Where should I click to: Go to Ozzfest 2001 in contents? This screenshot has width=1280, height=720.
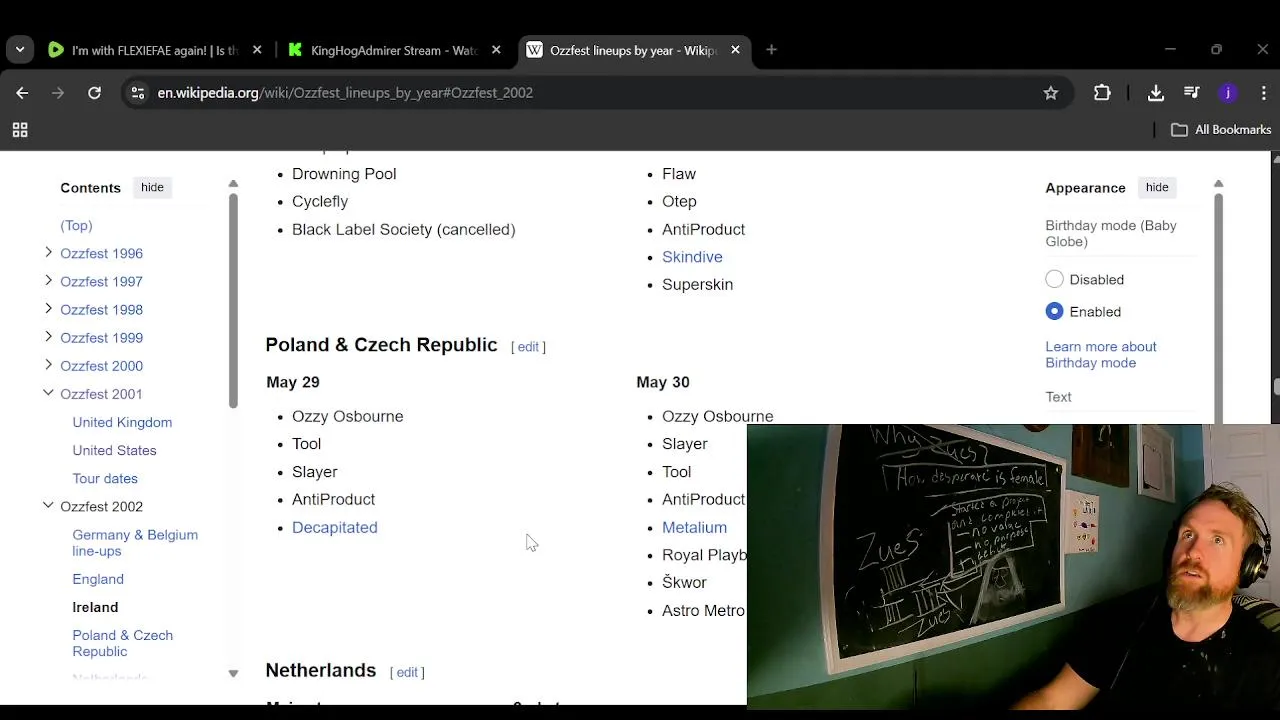(101, 394)
